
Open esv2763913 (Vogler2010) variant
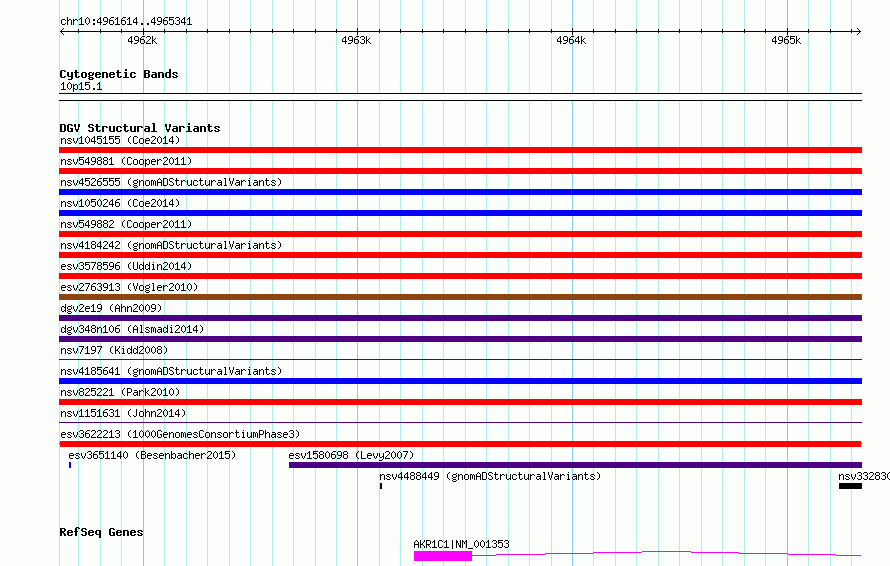129,287
